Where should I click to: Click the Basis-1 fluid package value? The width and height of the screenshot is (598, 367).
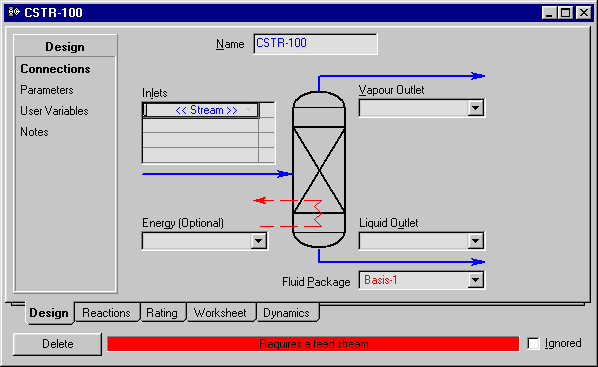pos(381,280)
